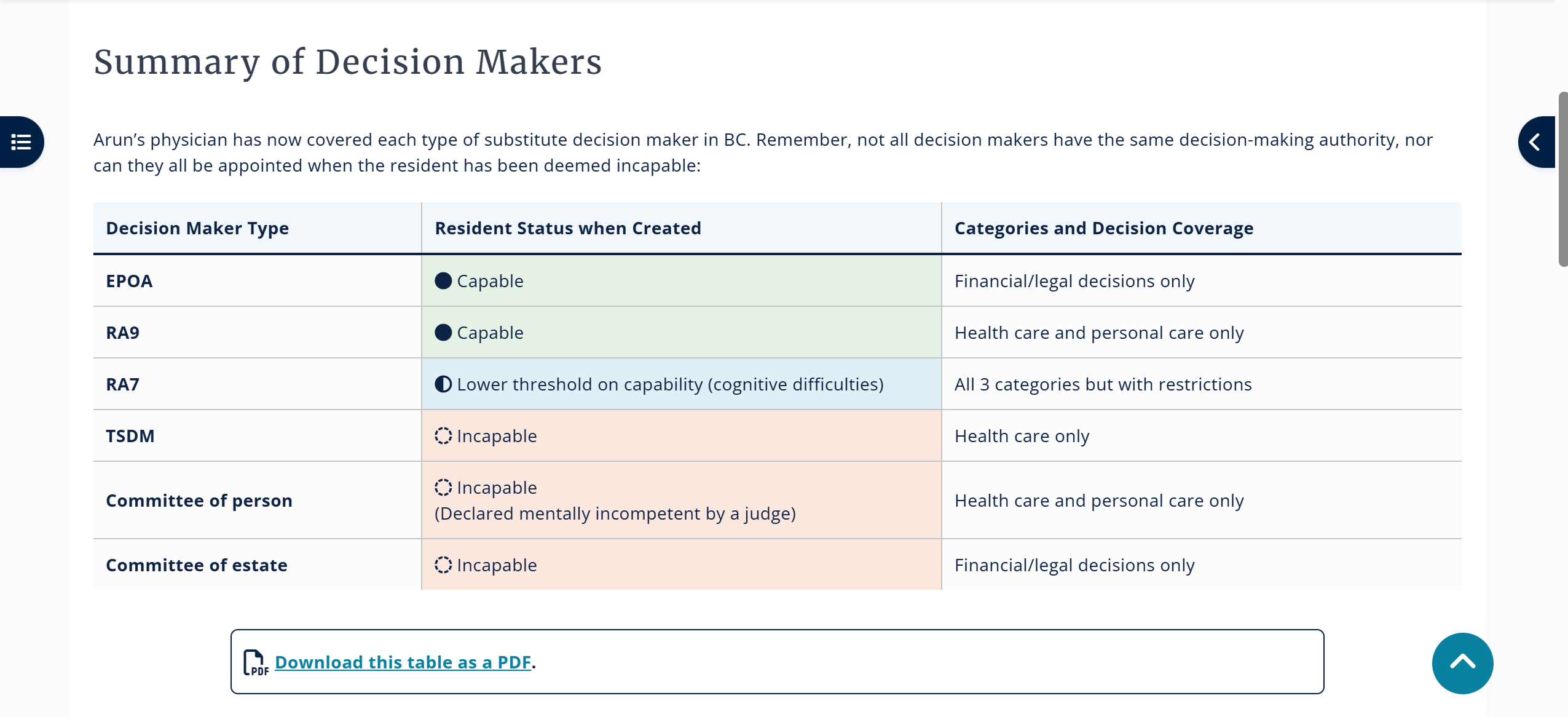Click the Lower threshold on capability cell
Viewport: 1568px width, 717px height.
tap(670, 384)
